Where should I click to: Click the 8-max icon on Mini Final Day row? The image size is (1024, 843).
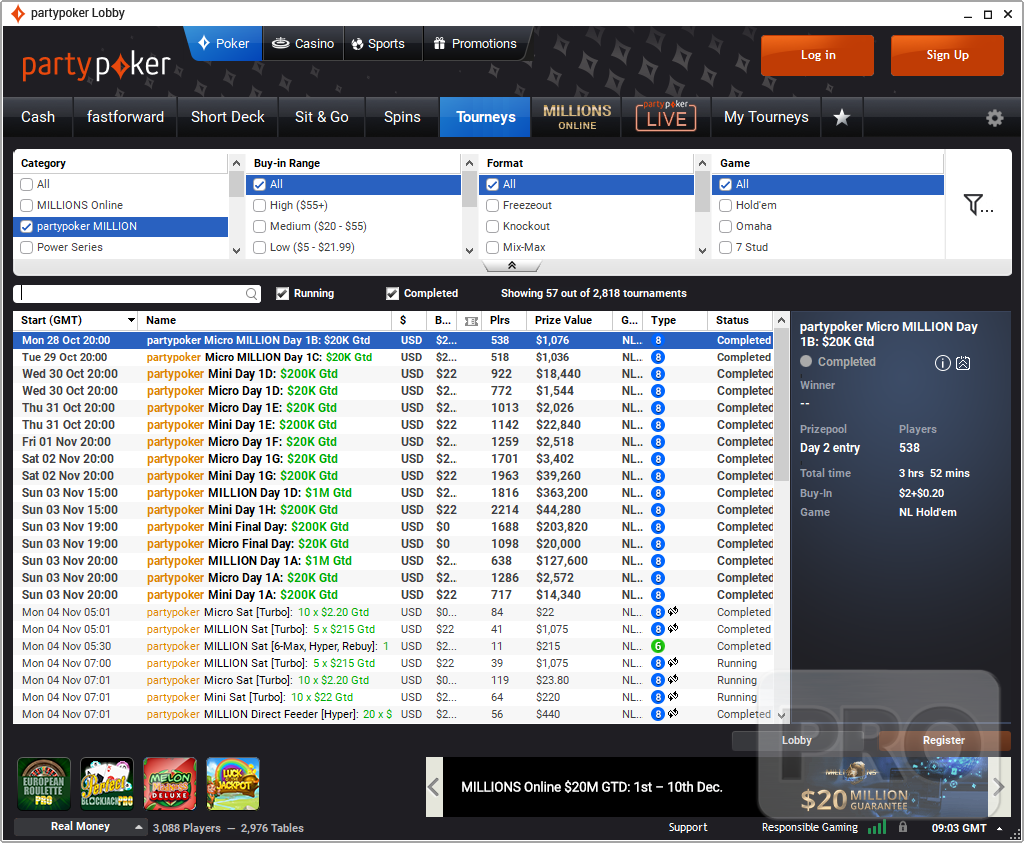(x=658, y=527)
